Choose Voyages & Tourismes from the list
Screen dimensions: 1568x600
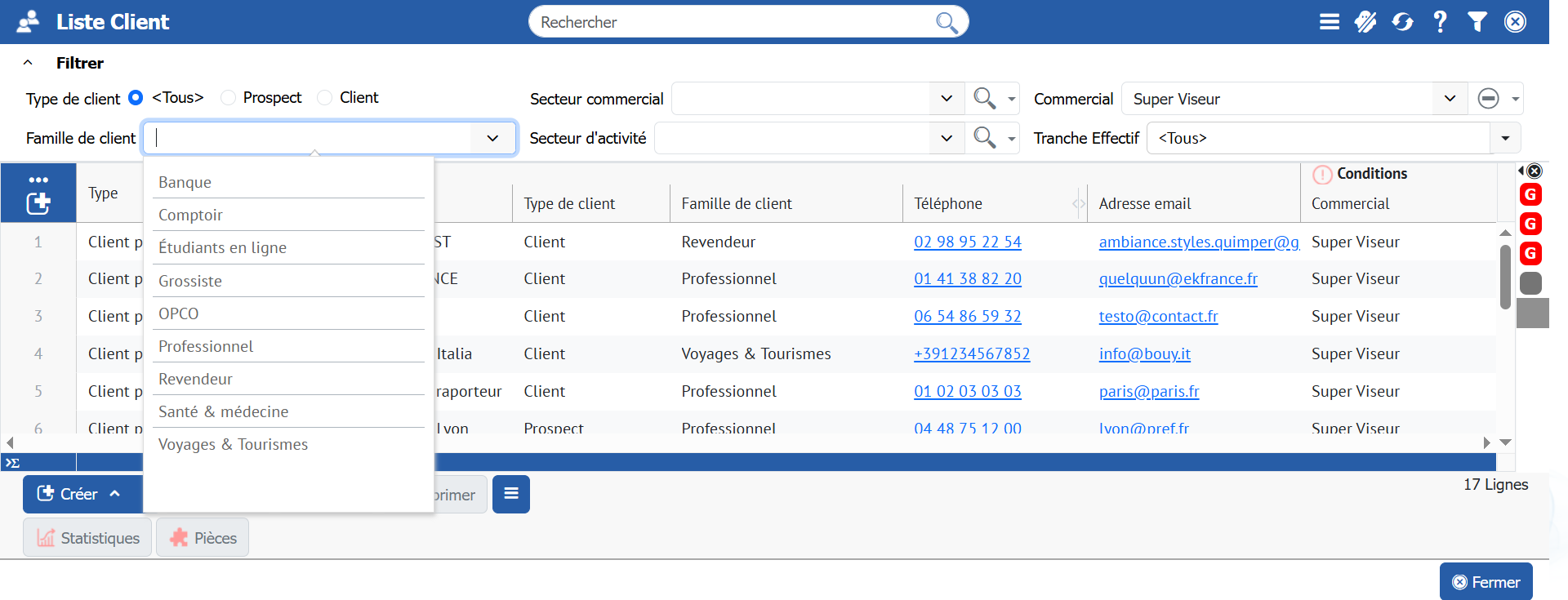point(233,444)
